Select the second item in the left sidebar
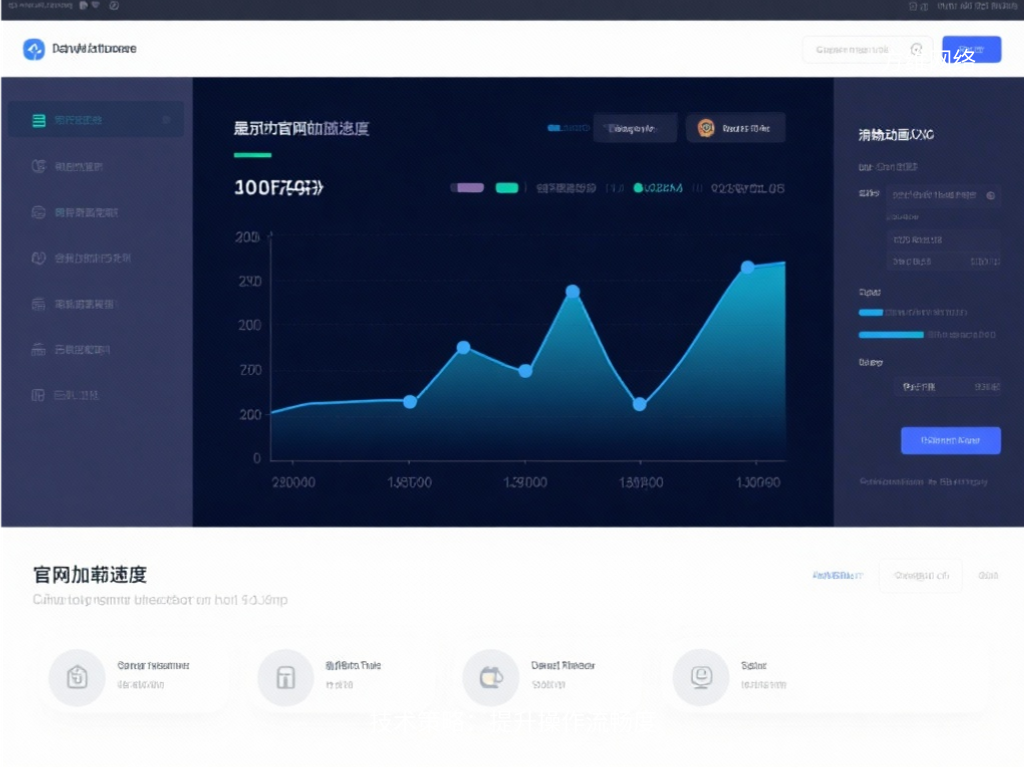 [80, 167]
